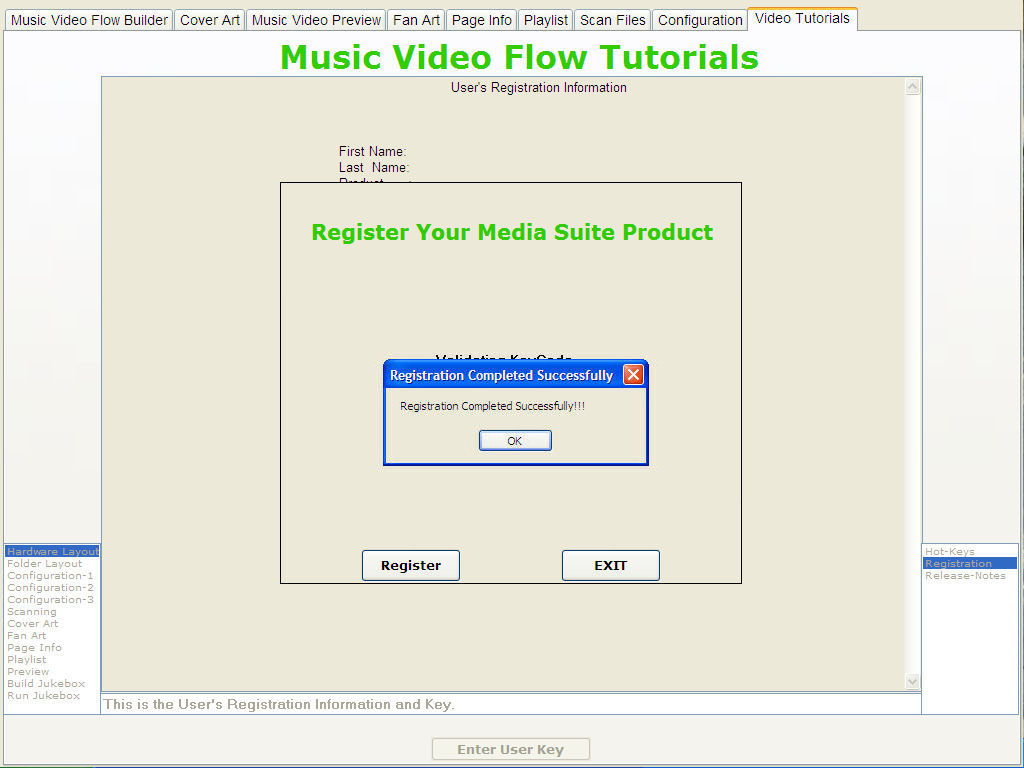The image size is (1024, 768).
Task: Select Page Info in the tutorial list
Action: [52, 648]
